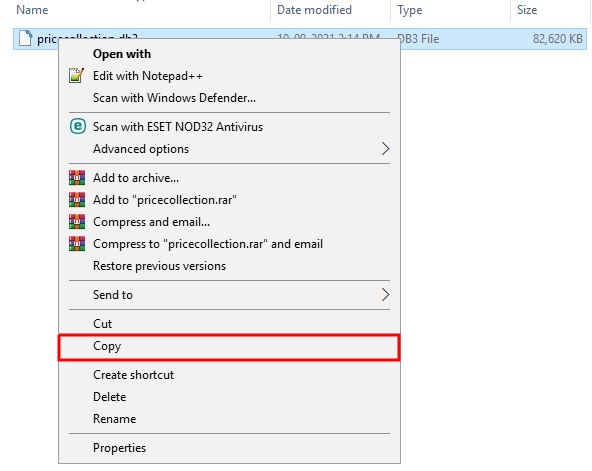Click the WinRAR icon next to Add to "pricecollection.rar"

tap(77, 200)
